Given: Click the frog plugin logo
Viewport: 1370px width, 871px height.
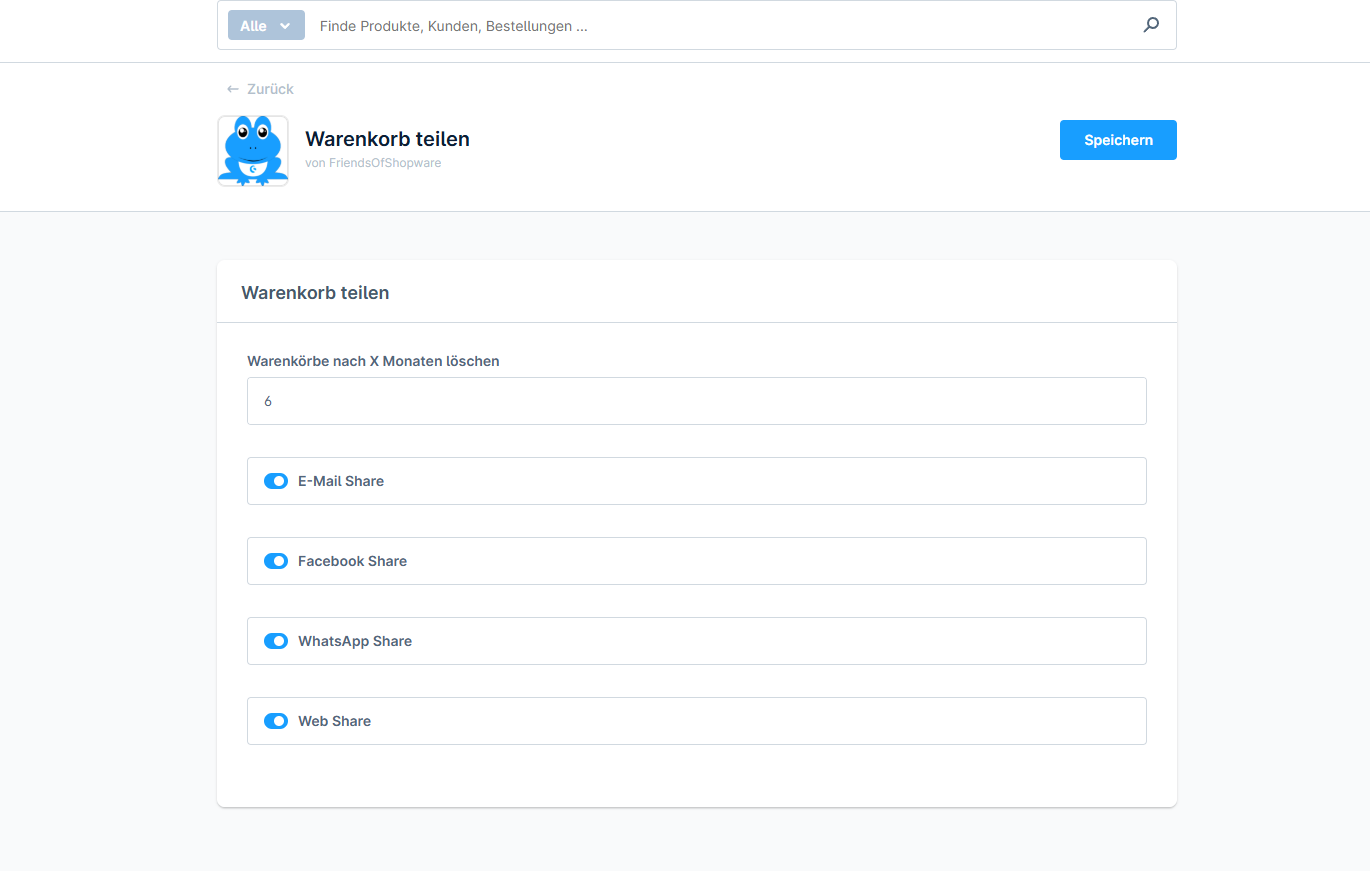Looking at the screenshot, I should pos(253,151).
